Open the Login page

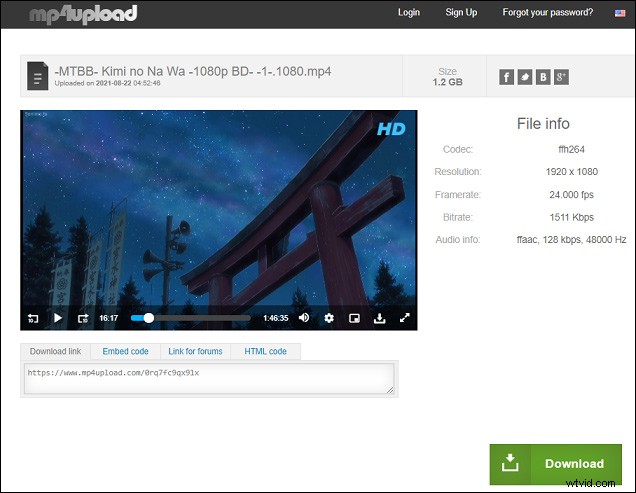408,13
